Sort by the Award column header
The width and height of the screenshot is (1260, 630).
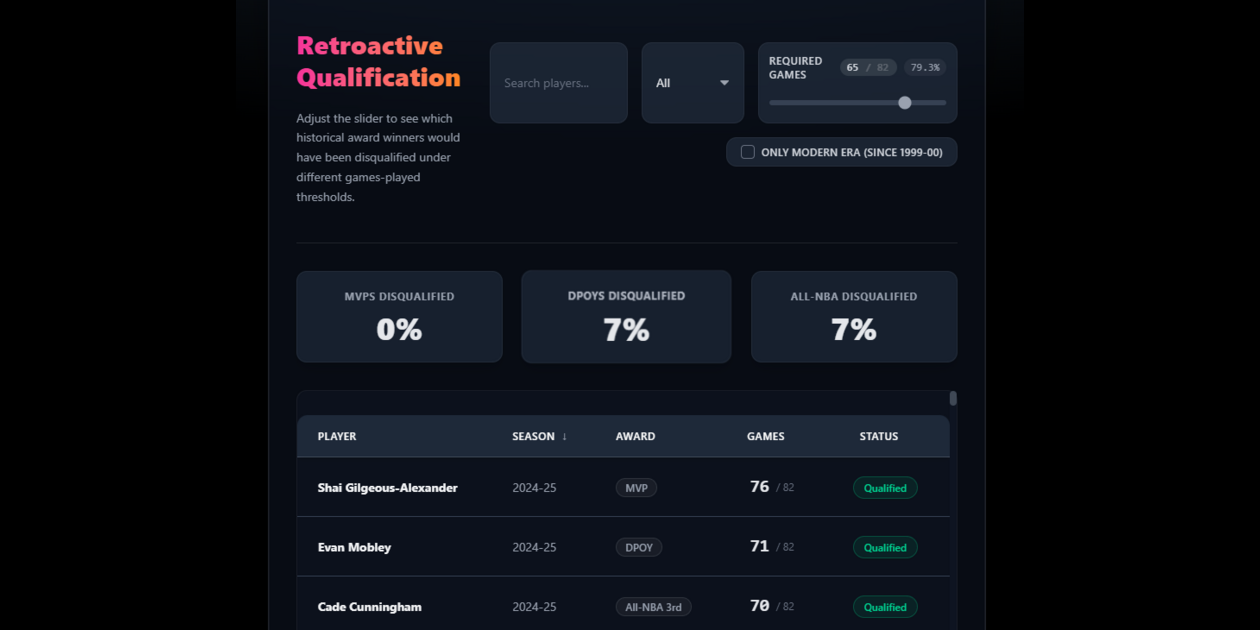[x=635, y=436]
